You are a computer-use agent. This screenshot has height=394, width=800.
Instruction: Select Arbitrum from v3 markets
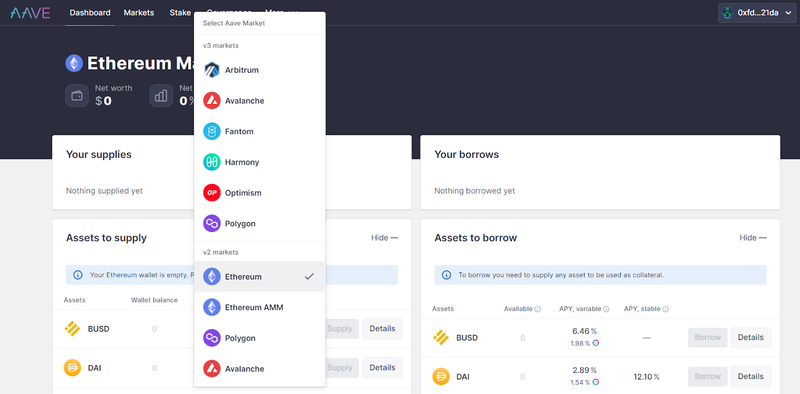pyautogui.click(x=260, y=70)
